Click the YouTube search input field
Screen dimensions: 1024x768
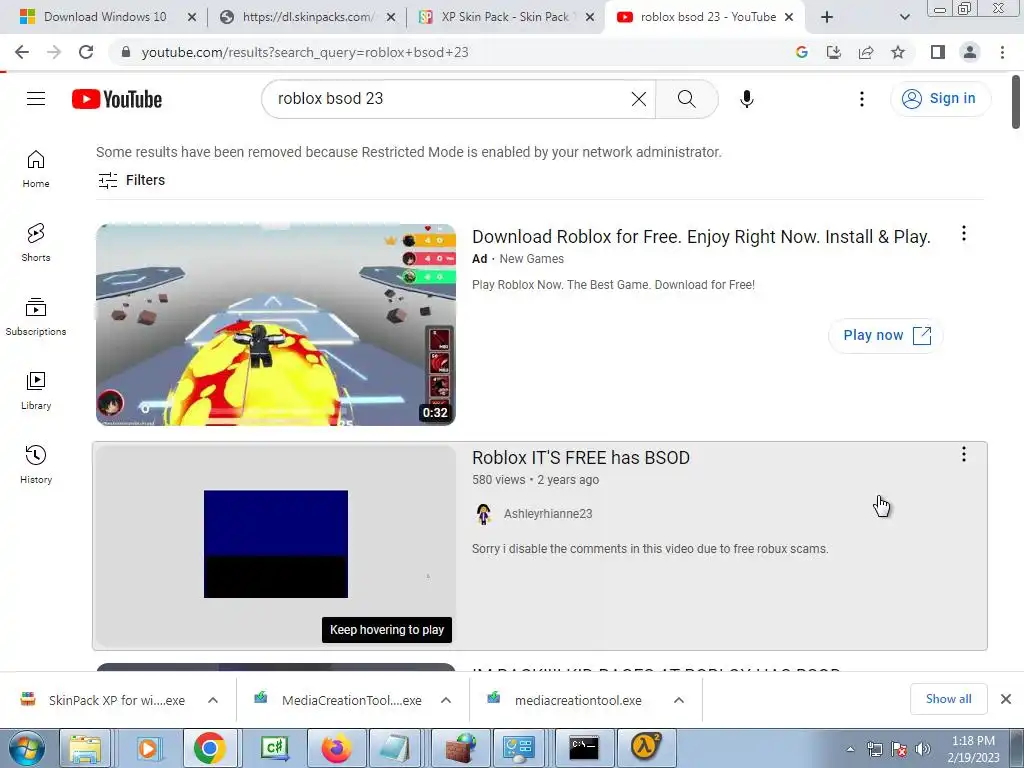(x=451, y=99)
